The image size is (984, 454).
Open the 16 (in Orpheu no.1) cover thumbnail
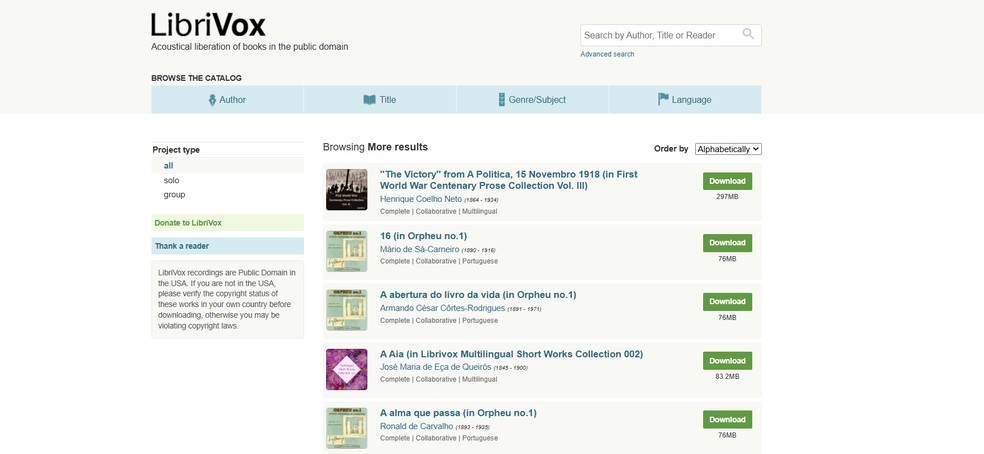pyautogui.click(x=346, y=251)
